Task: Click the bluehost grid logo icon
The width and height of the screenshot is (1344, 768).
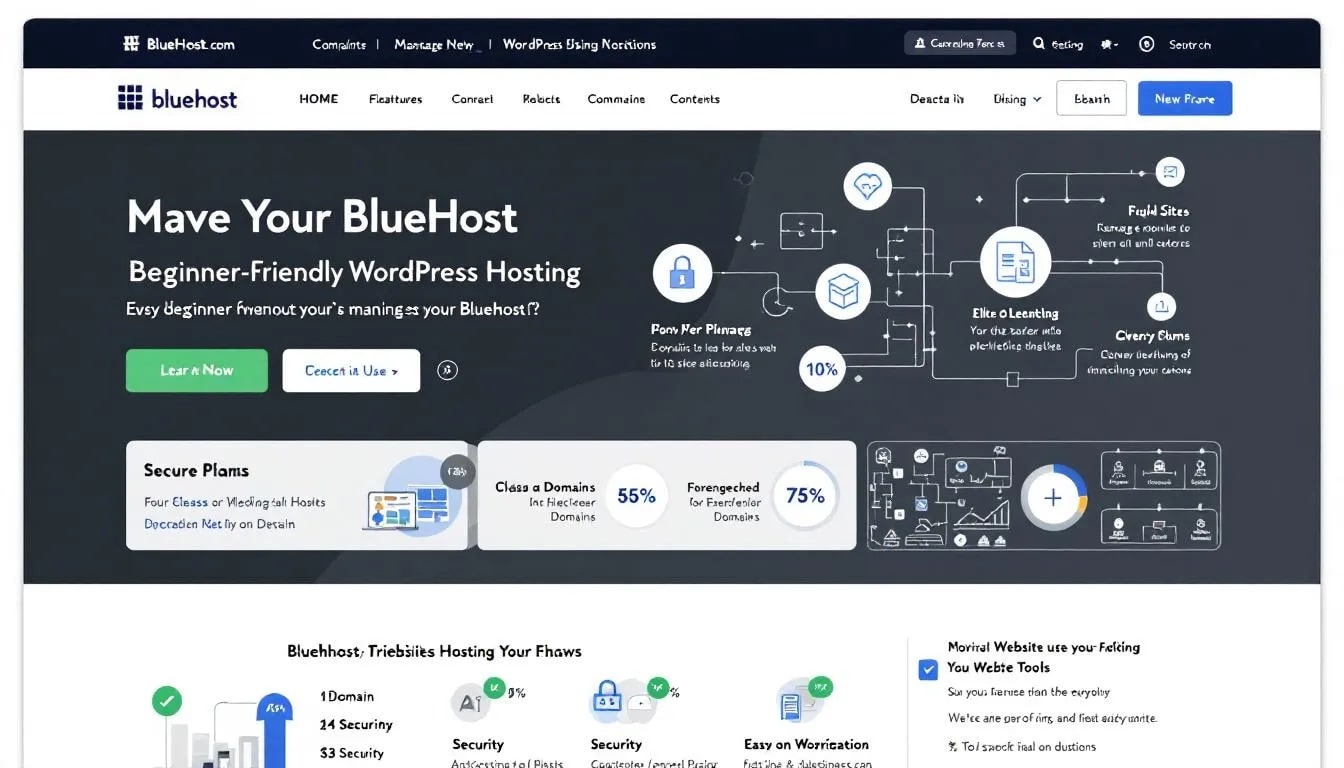Action: 130,98
